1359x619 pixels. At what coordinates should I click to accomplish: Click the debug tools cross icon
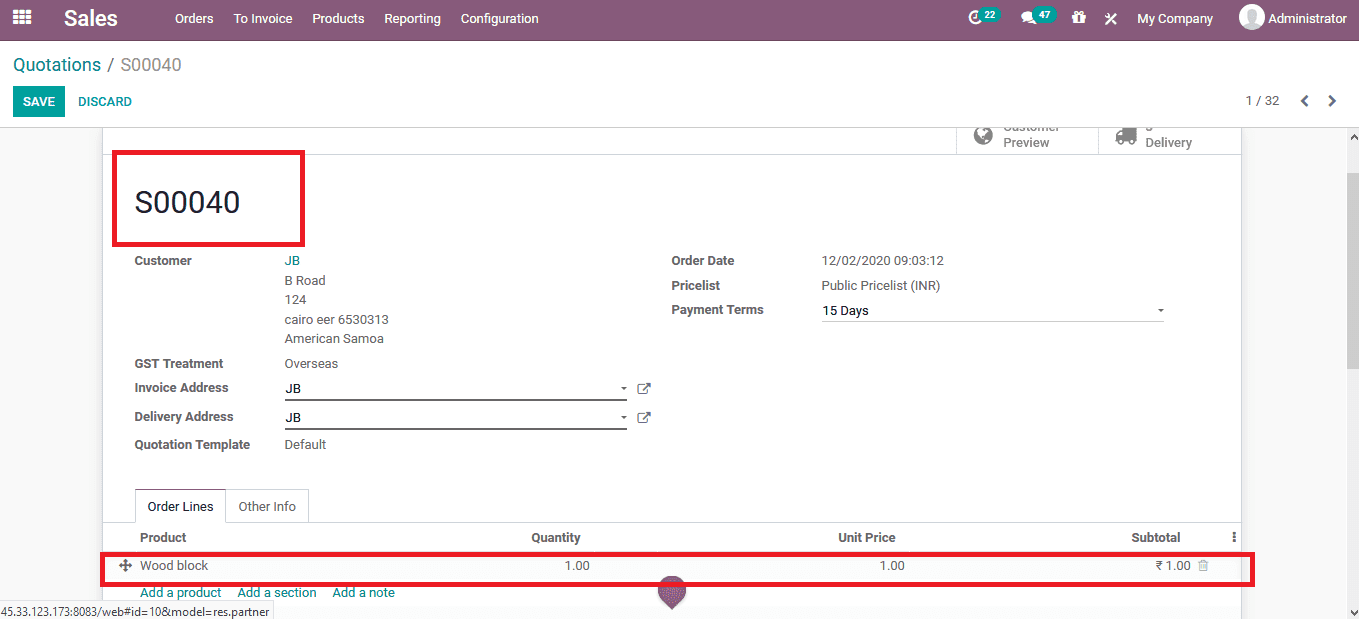pyautogui.click(x=1110, y=19)
